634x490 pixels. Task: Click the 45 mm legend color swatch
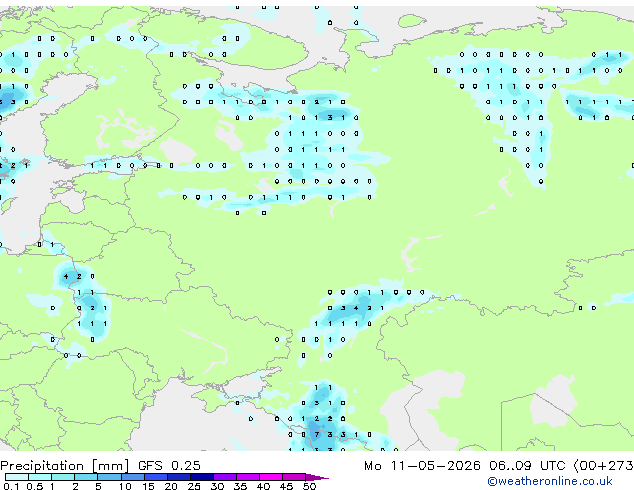294,477
